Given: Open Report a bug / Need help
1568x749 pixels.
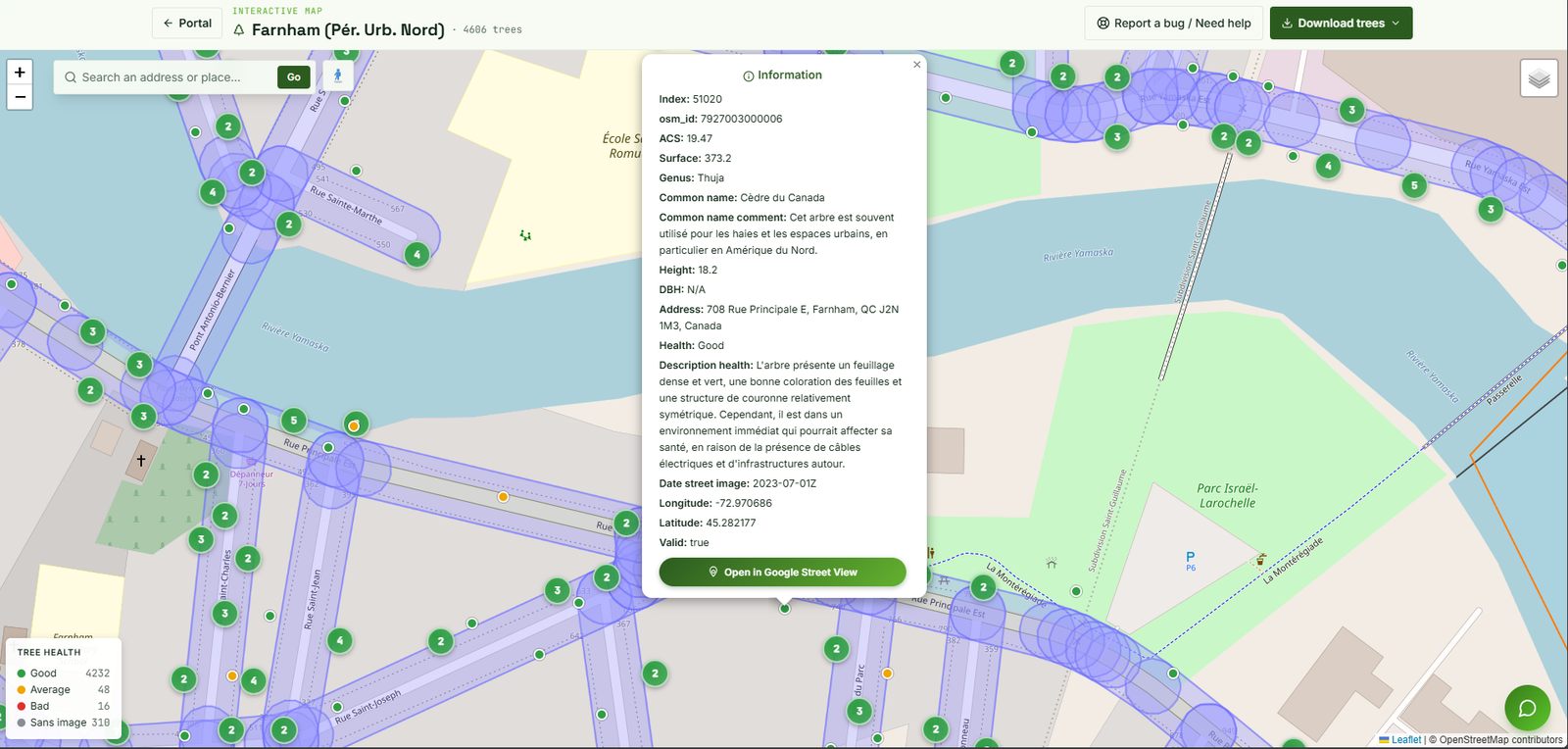Looking at the screenshot, I should [1174, 24].
